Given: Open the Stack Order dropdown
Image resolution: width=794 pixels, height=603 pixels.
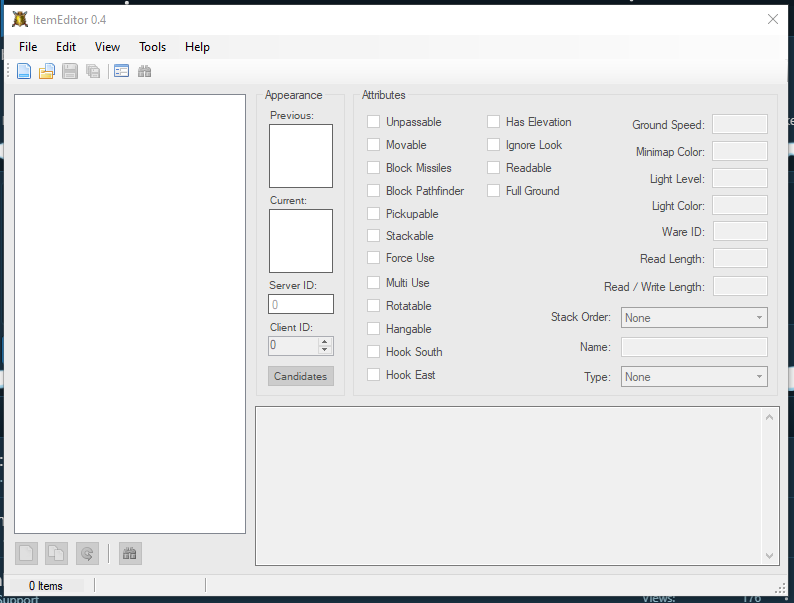Looking at the screenshot, I should 694,317.
